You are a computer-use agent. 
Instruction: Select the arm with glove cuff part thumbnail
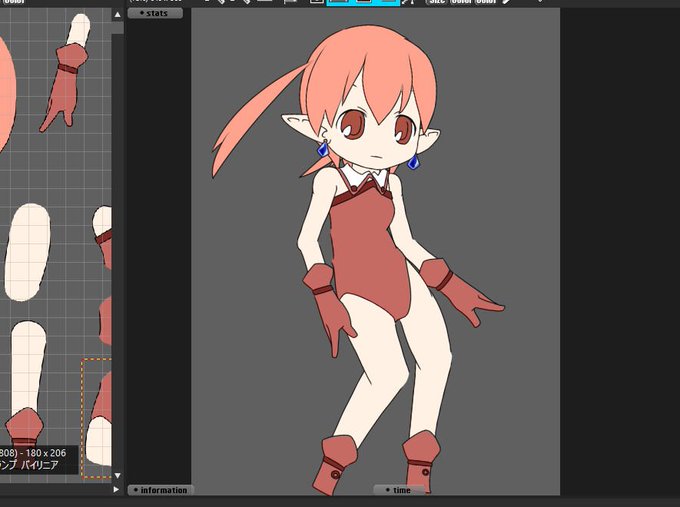click(x=26, y=384)
